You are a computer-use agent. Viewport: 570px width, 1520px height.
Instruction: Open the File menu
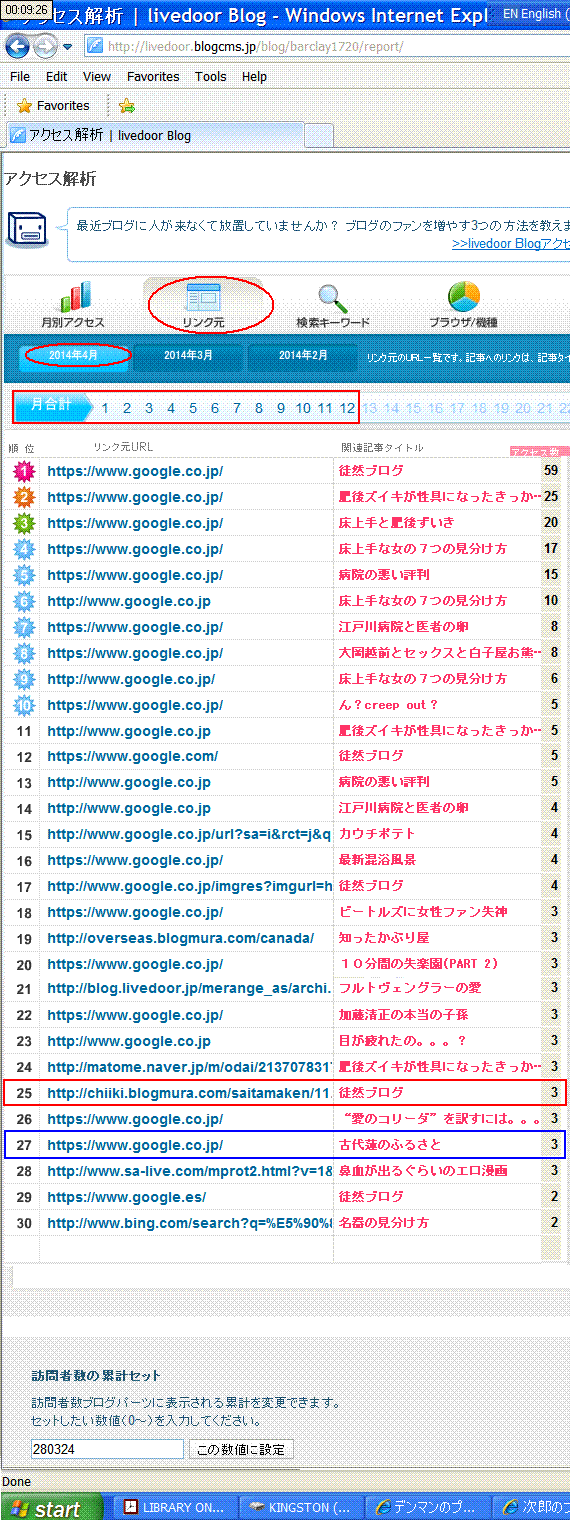coord(20,76)
